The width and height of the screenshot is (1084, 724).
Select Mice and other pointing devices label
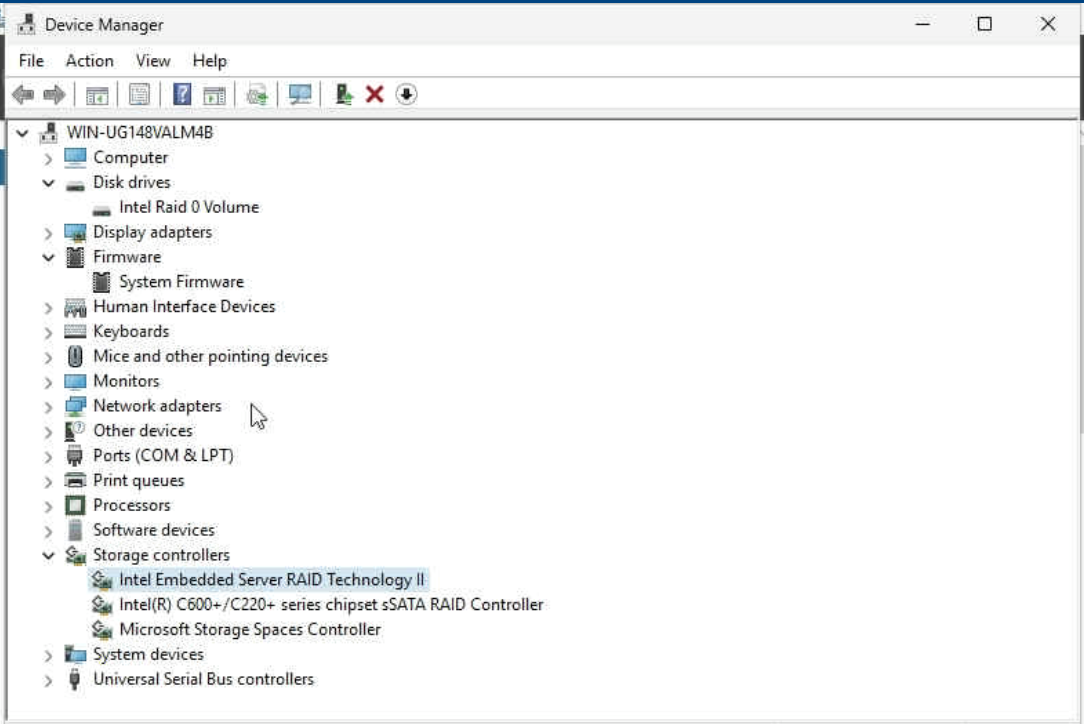[210, 356]
